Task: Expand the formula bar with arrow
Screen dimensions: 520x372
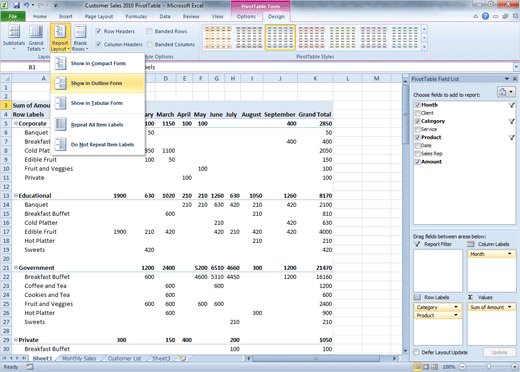Action: pos(516,67)
